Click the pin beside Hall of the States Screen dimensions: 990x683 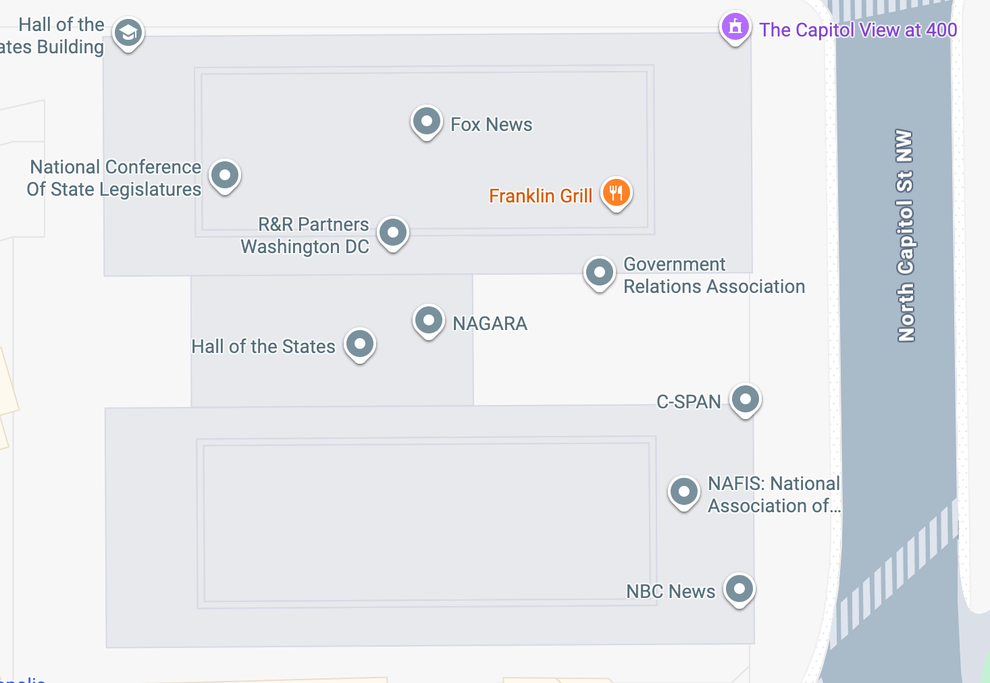(360, 345)
